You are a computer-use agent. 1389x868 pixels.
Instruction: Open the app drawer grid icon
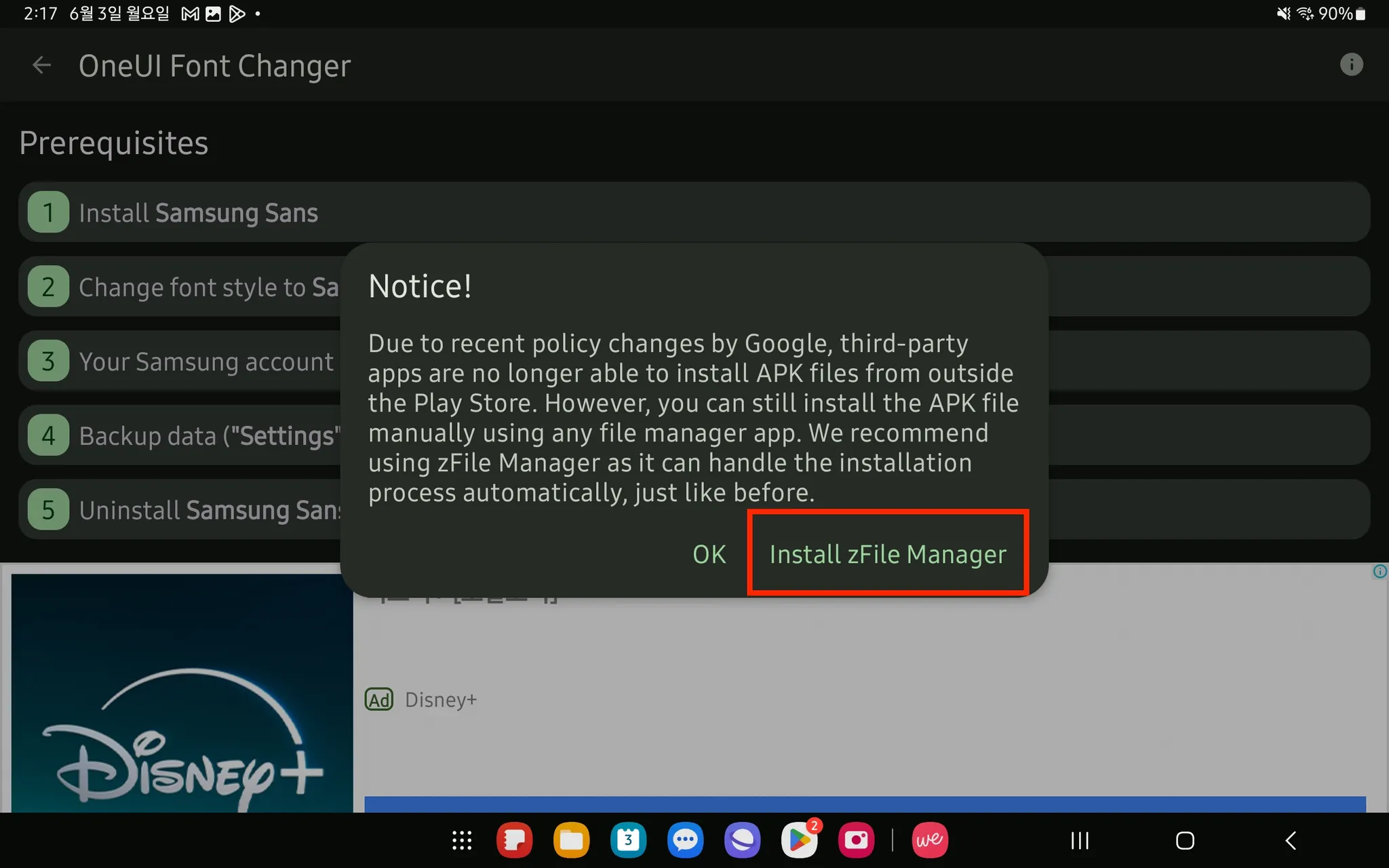(x=462, y=841)
